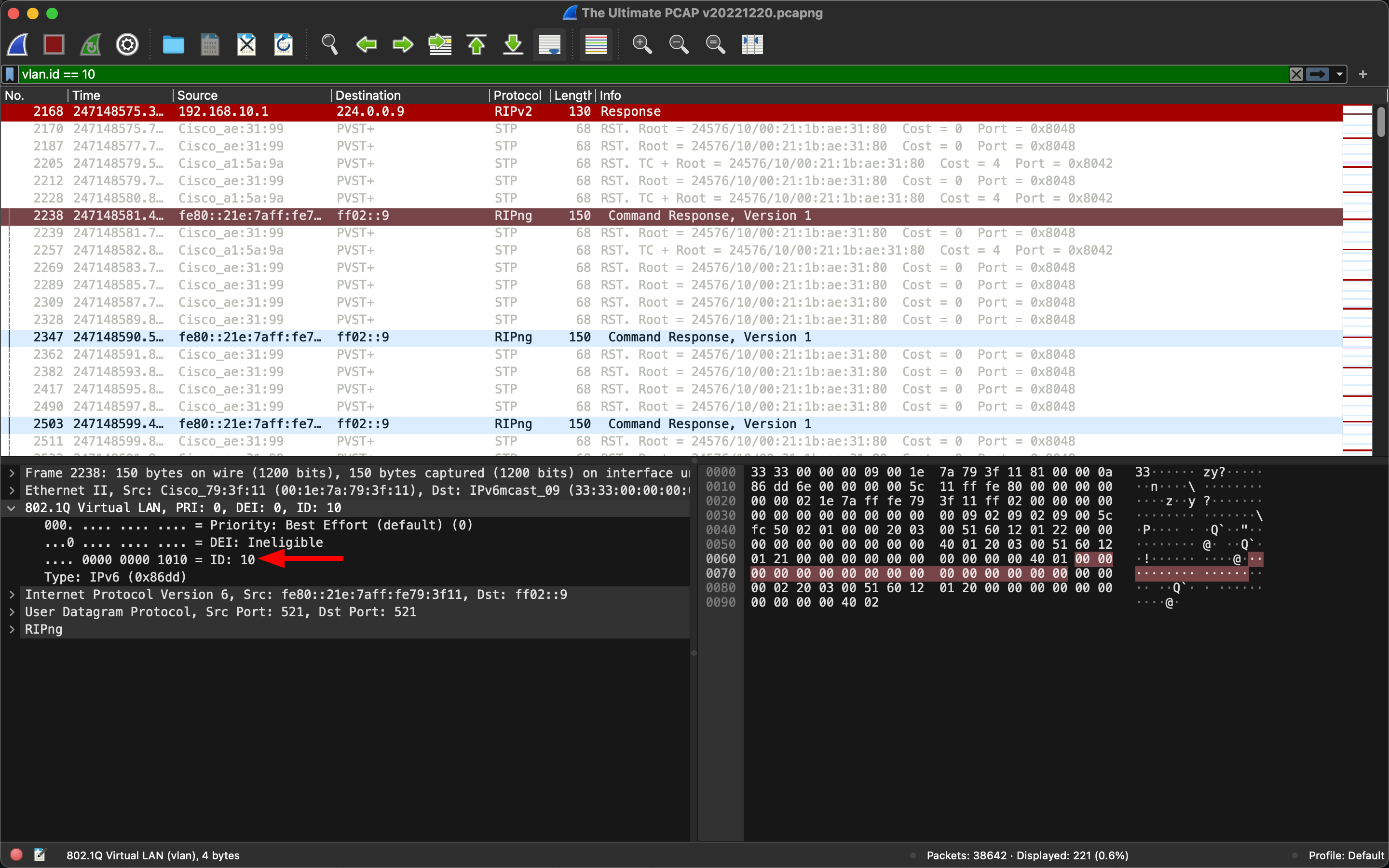The image size is (1389, 868).
Task: Zoom out main window text
Action: (x=679, y=44)
